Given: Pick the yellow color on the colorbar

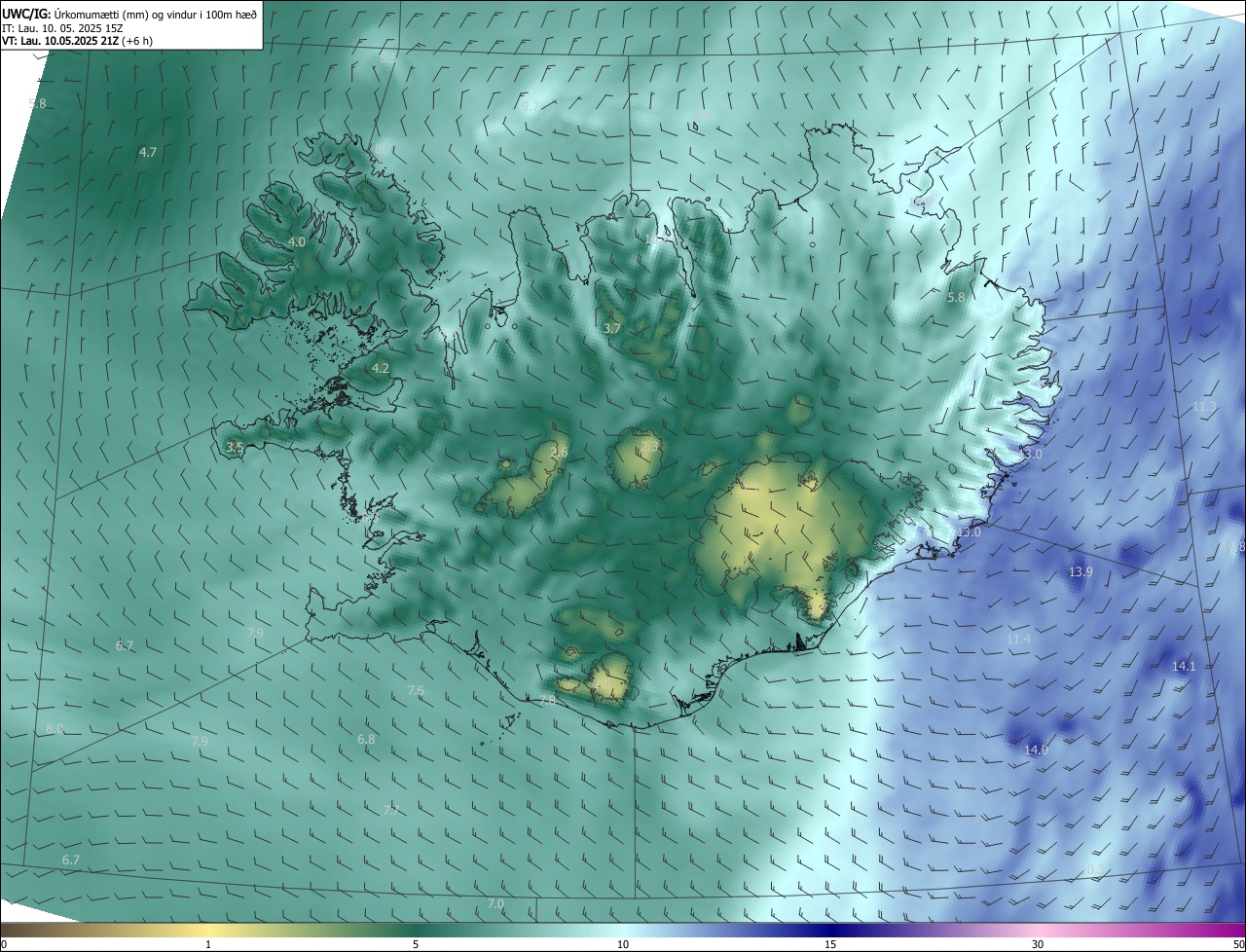Looking at the screenshot, I should [208, 930].
